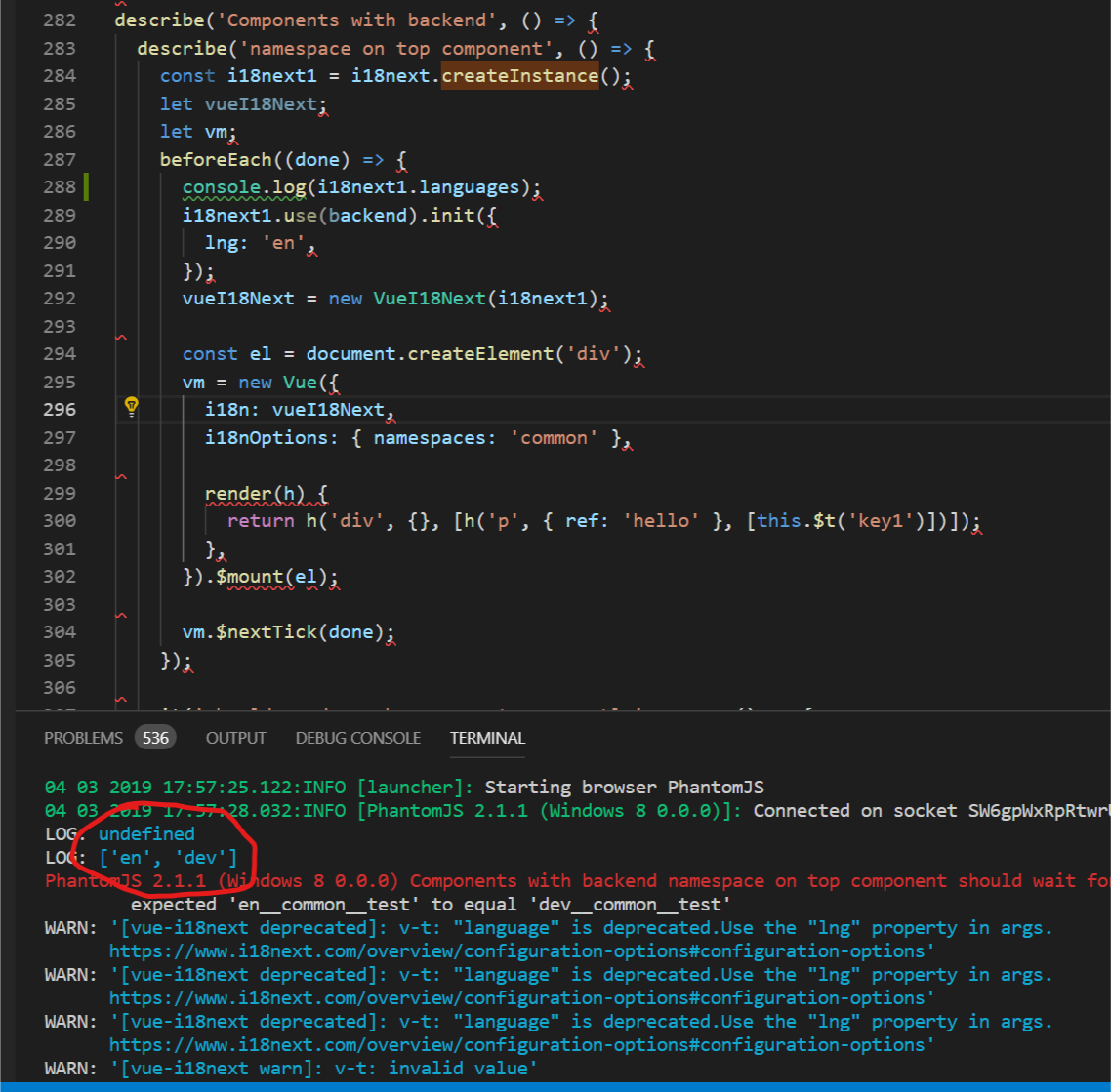
Task: Click i18next1.use(backend).init call
Action: coord(340,216)
